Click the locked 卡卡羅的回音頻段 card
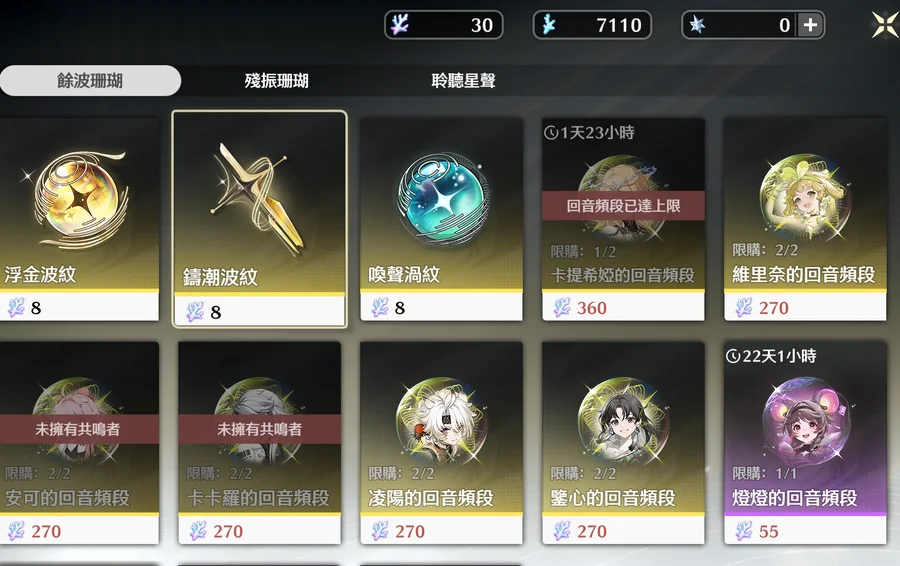This screenshot has height=566, width=900. click(259, 443)
